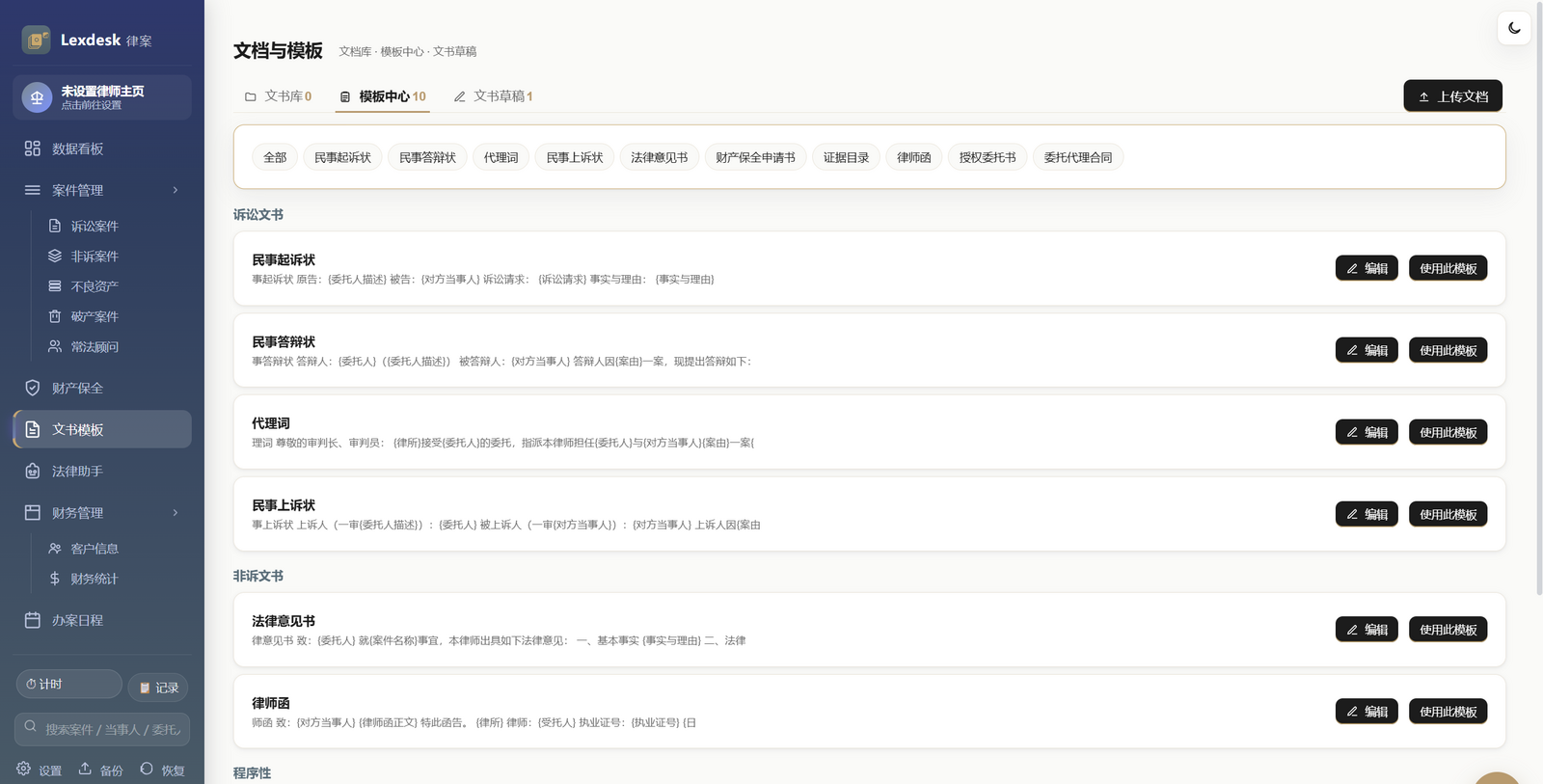The width and height of the screenshot is (1543, 784).
Task: Edit the 法律意见书 template
Action: point(1367,629)
